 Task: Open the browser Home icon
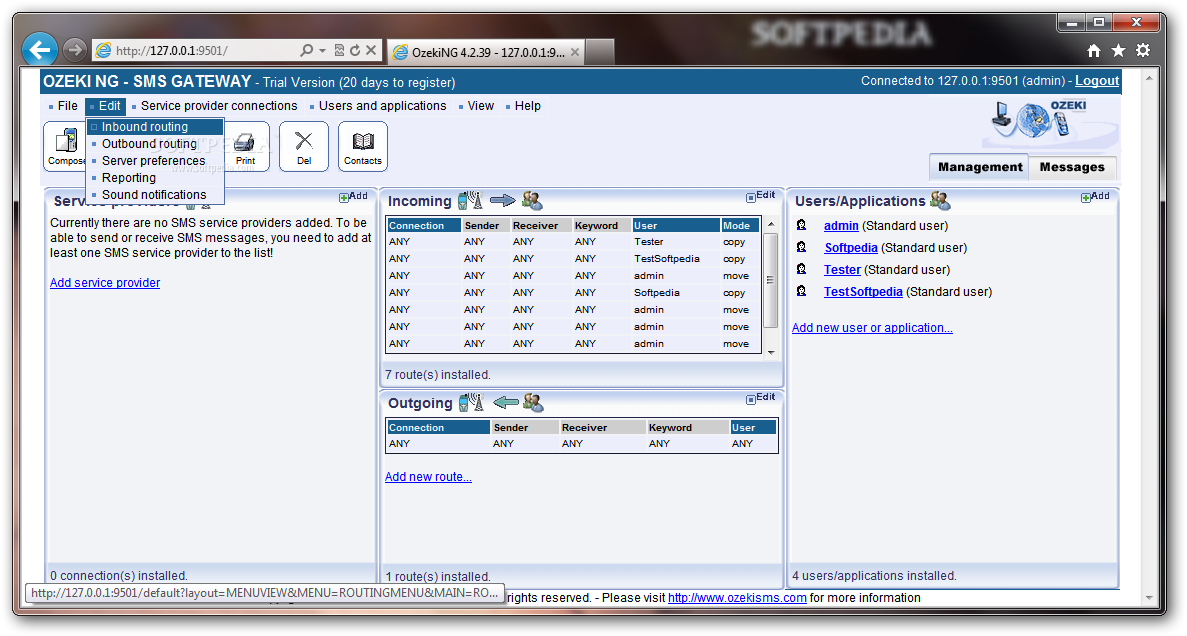pyautogui.click(x=1094, y=50)
